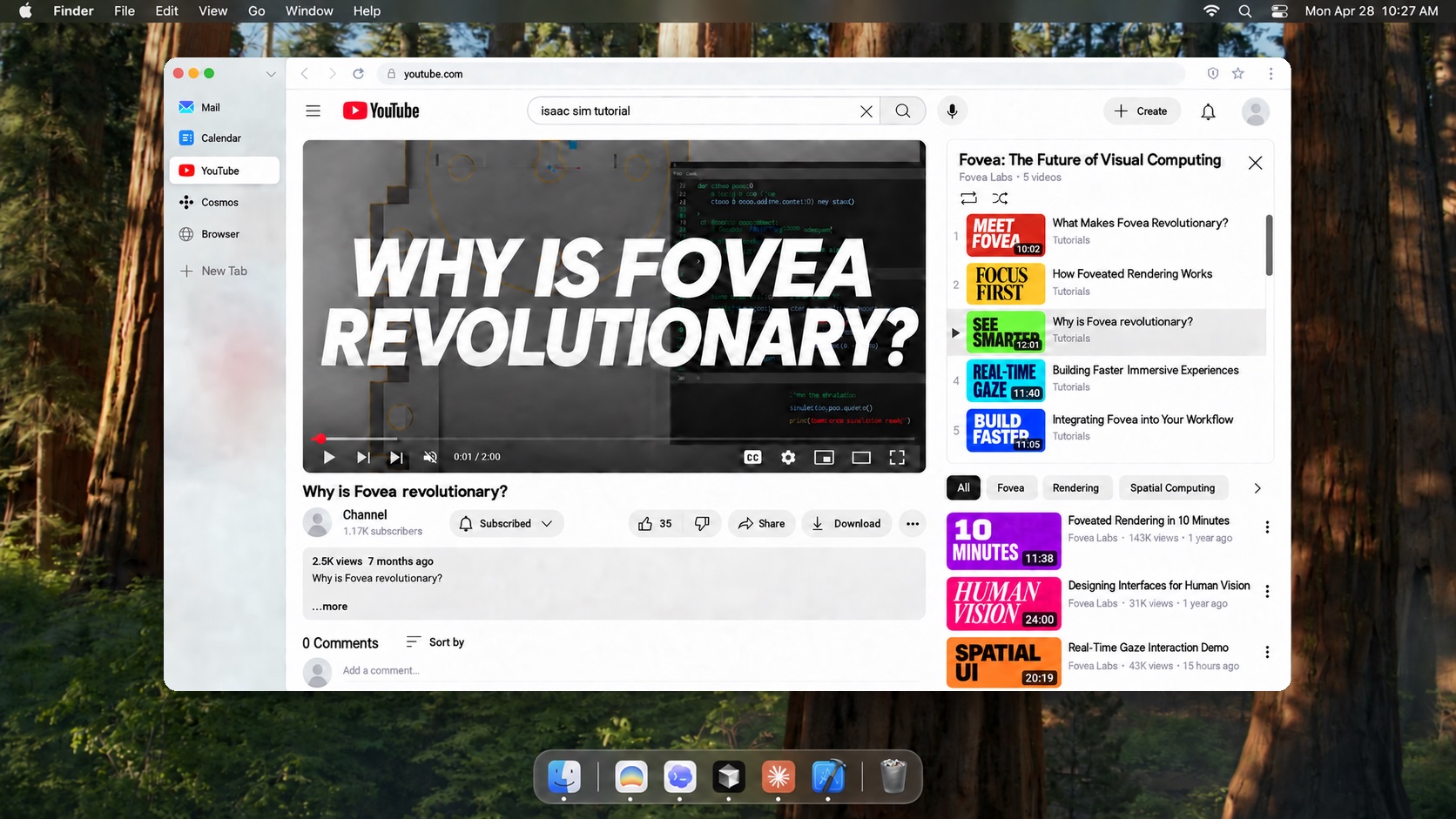Click the Download button

click(846, 523)
